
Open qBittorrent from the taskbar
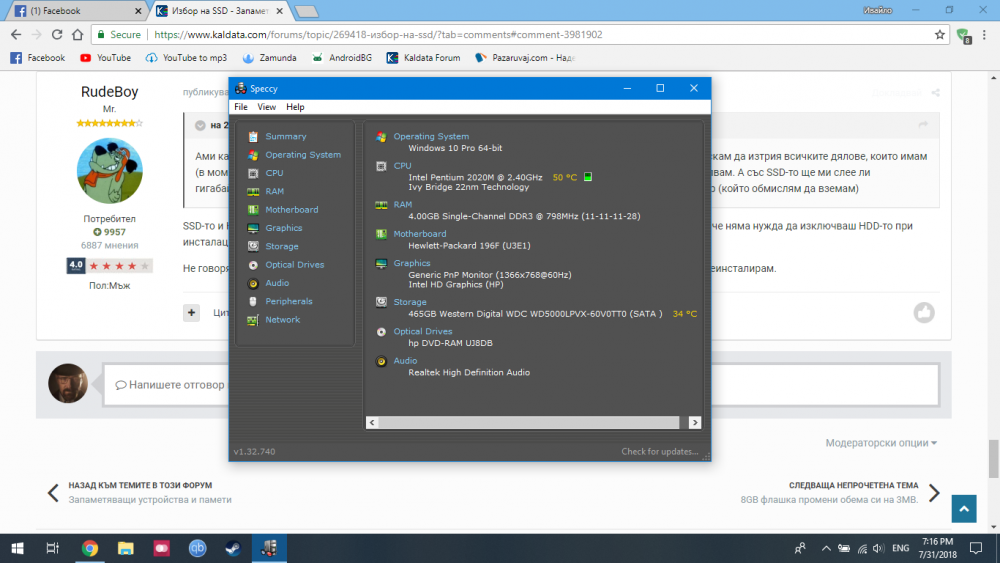point(197,548)
